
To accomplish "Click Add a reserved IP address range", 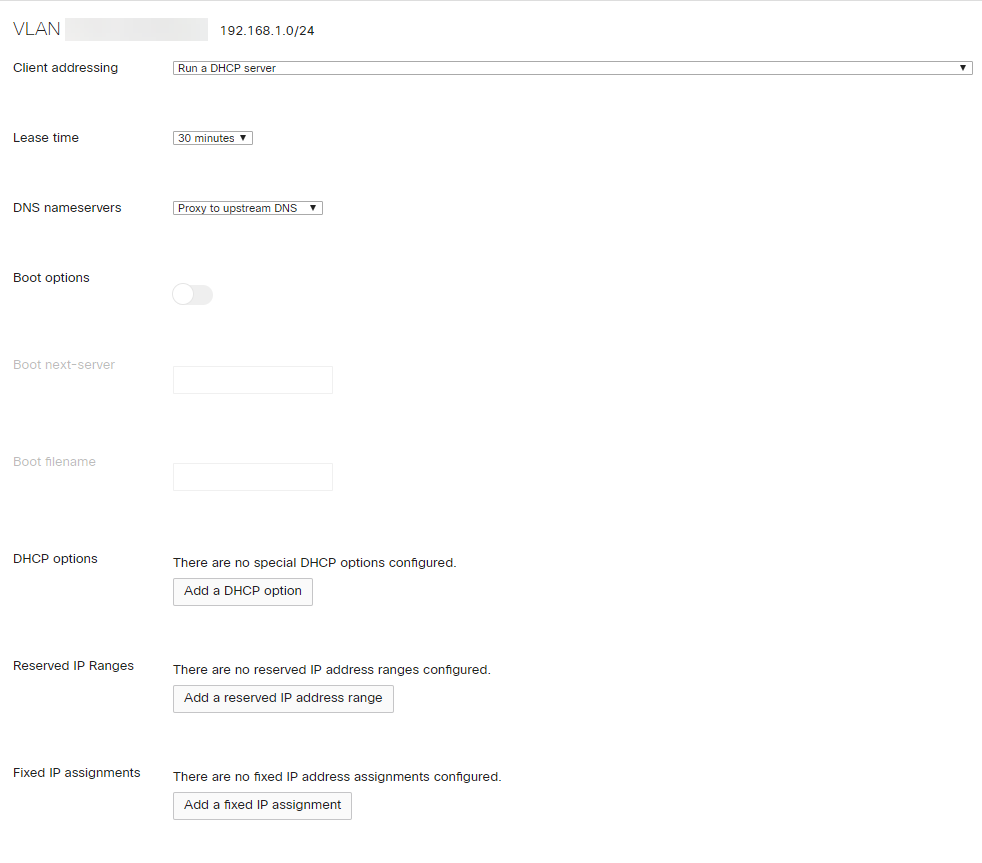I will [283, 698].
